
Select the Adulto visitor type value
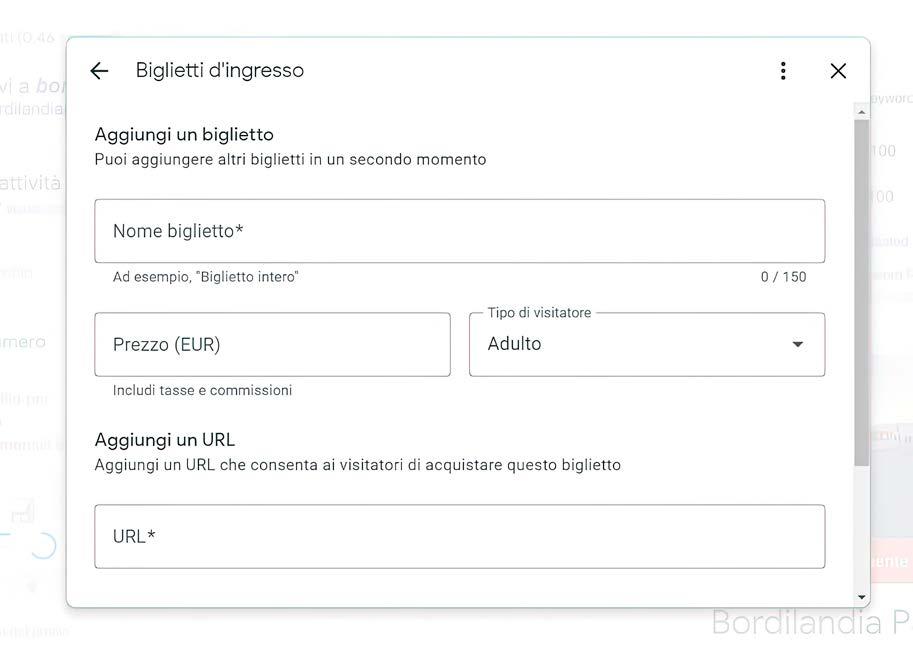[515, 344]
